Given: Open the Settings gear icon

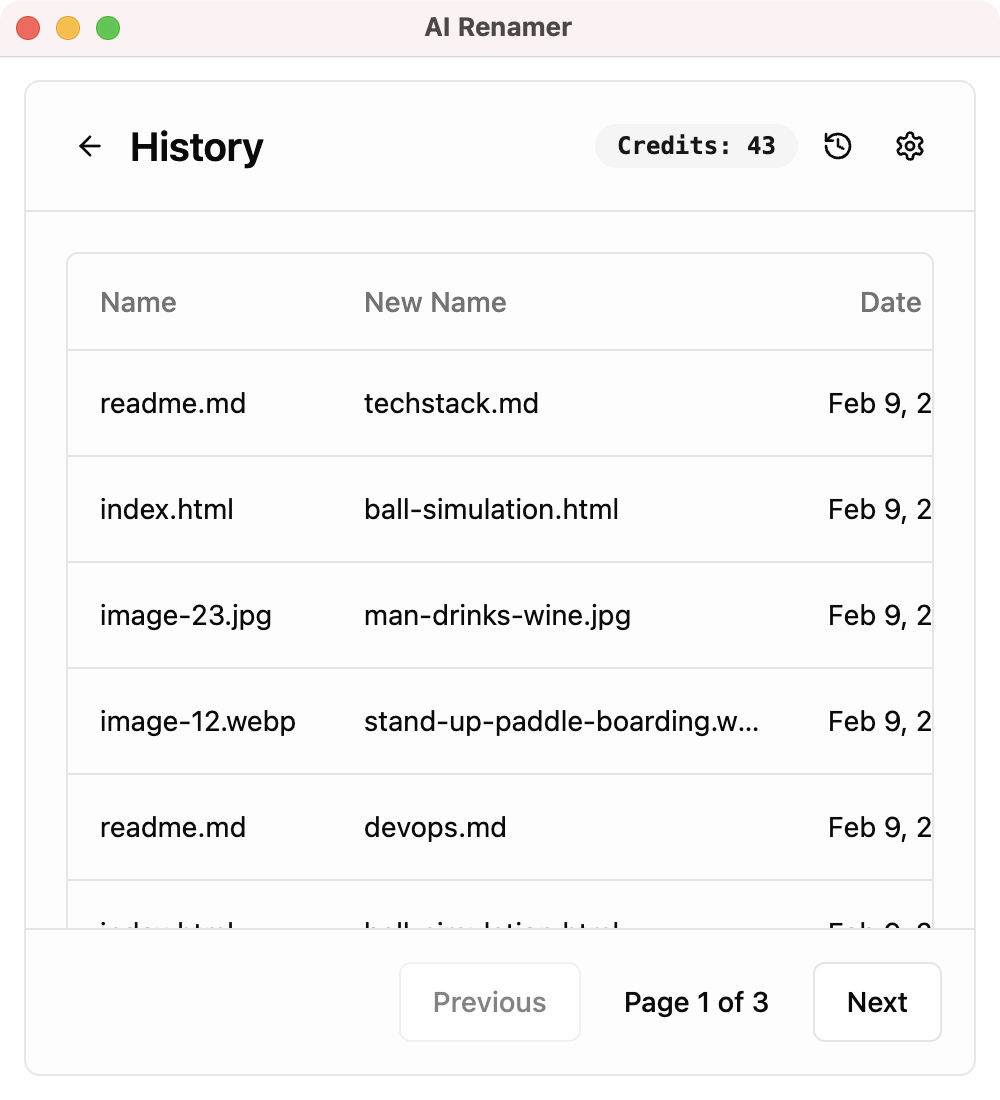Looking at the screenshot, I should tap(909, 146).
